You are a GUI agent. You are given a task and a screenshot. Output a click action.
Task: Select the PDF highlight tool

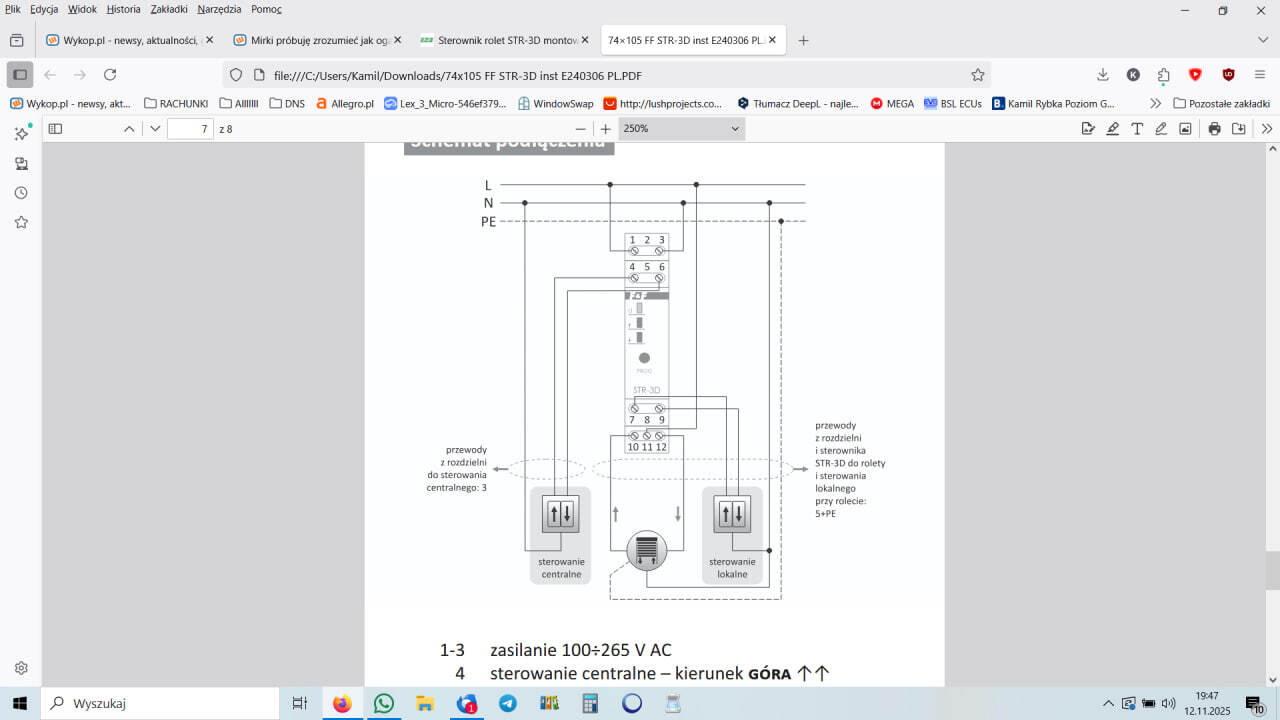coord(1113,129)
